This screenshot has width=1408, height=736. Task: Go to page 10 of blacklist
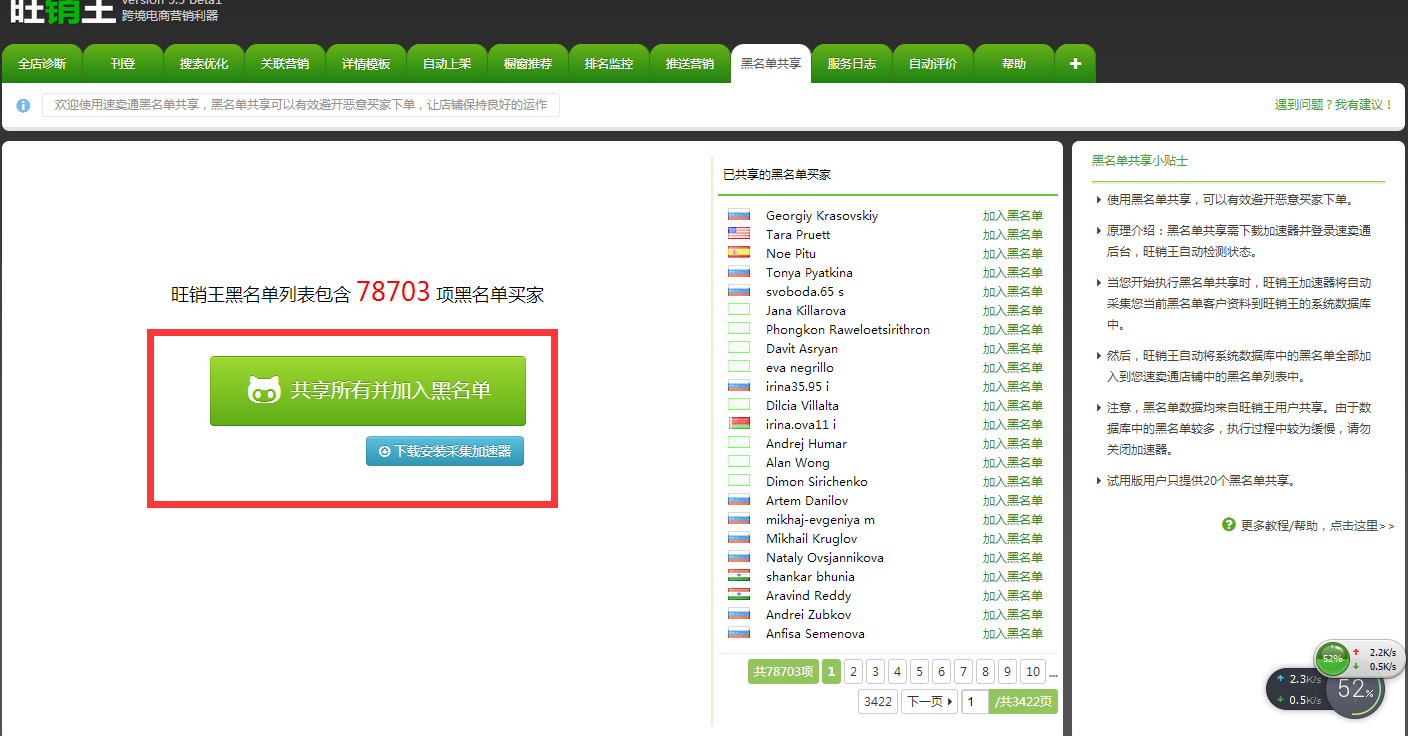(1033, 672)
